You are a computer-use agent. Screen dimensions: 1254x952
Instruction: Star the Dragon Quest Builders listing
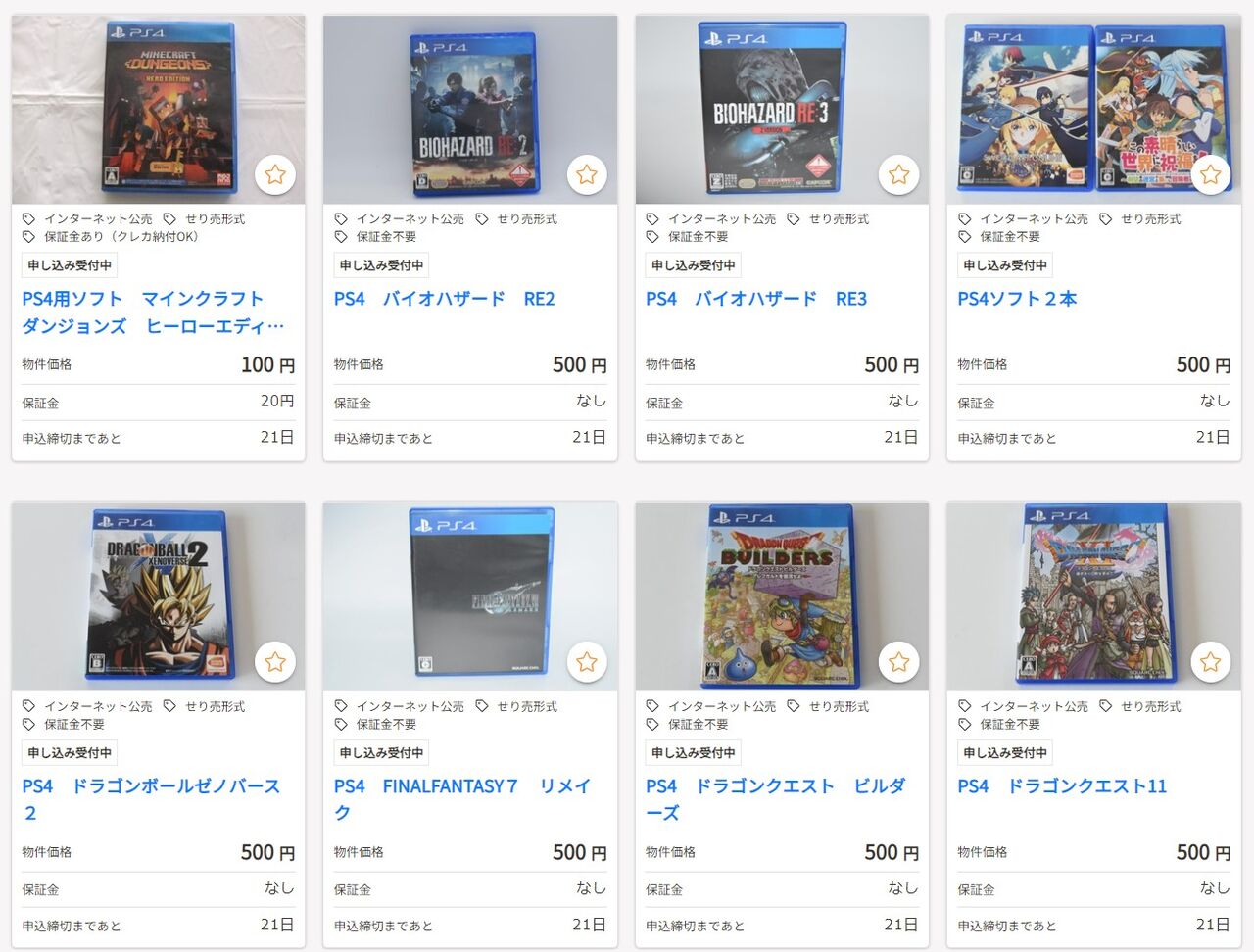click(899, 663)
